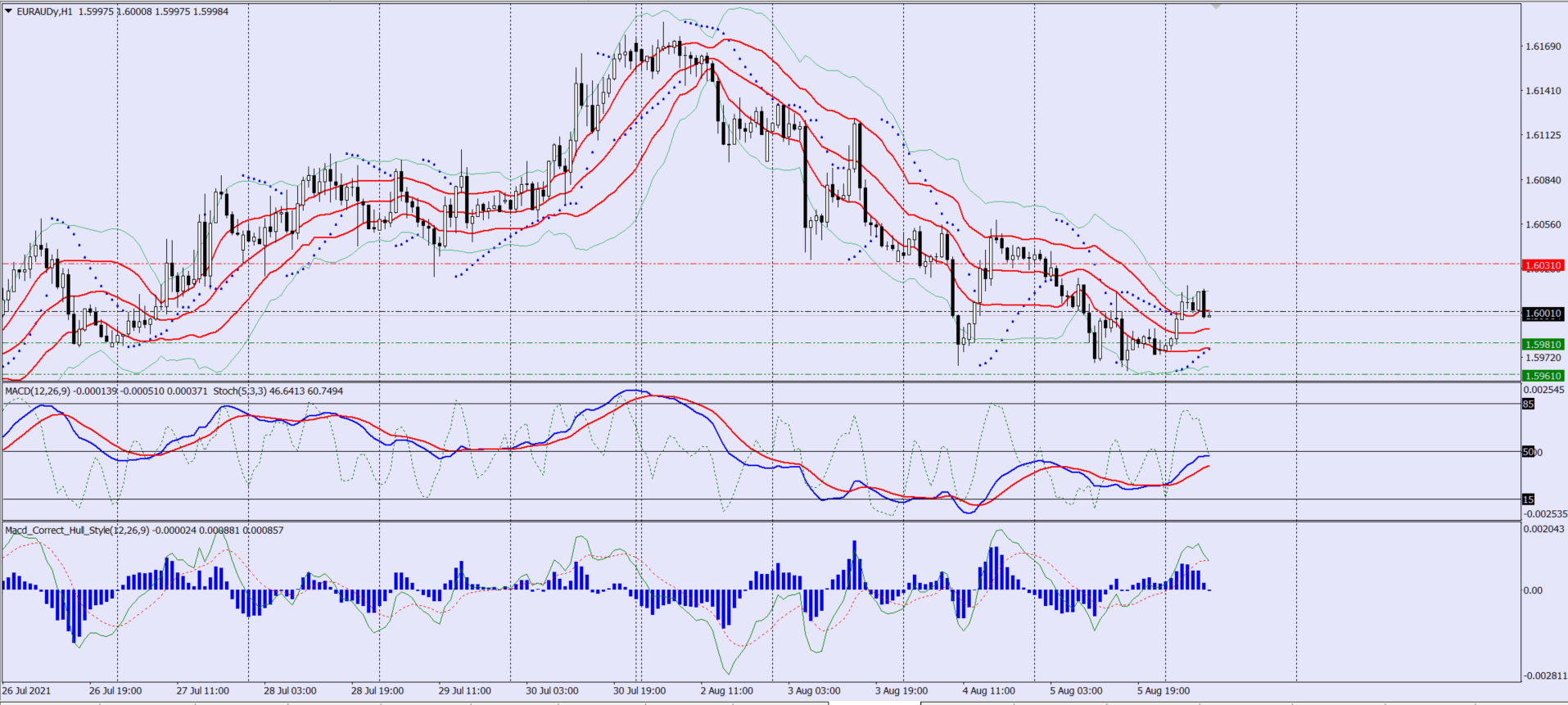Click the 3 Aug 03:00 time label
1568x705 pixels.
click(x=814, y=691)
